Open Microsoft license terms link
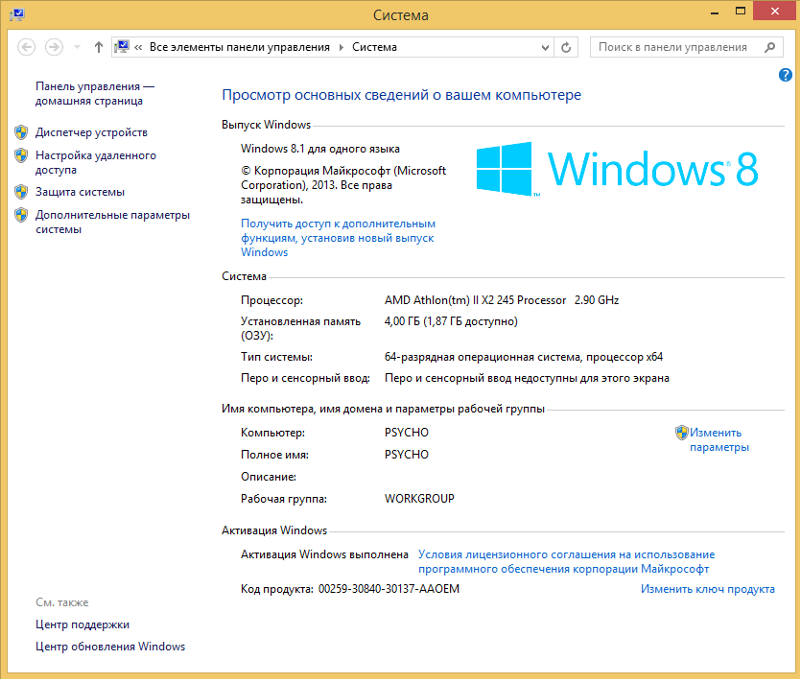Screen dimensions: 800x679 [x=566, y=562]
